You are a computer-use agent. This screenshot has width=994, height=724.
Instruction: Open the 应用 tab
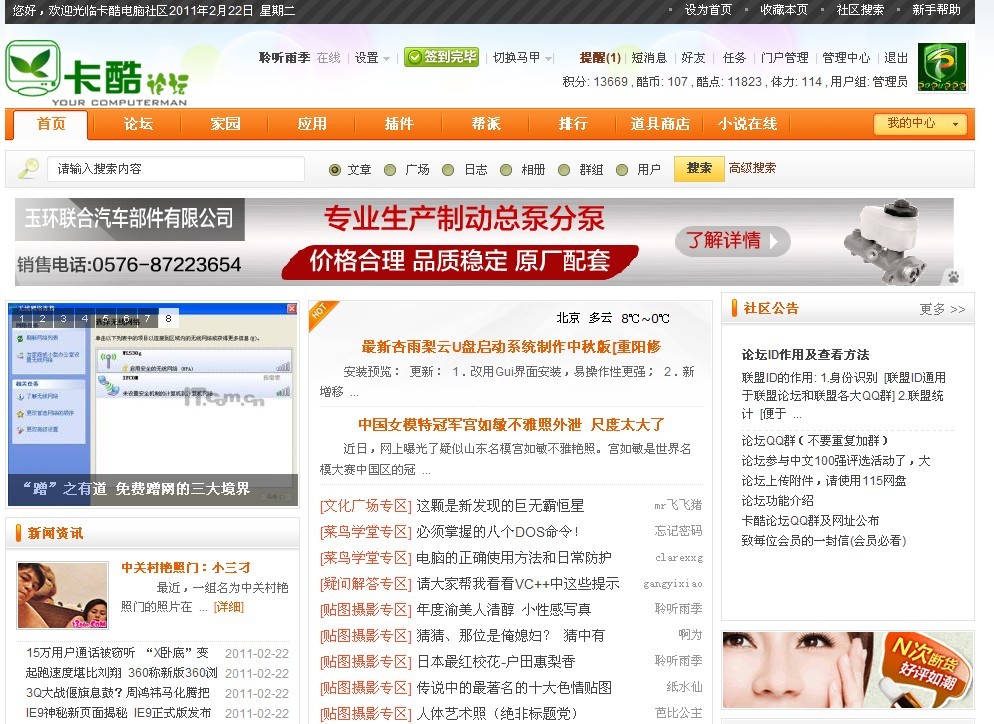(x=313, y=124)
